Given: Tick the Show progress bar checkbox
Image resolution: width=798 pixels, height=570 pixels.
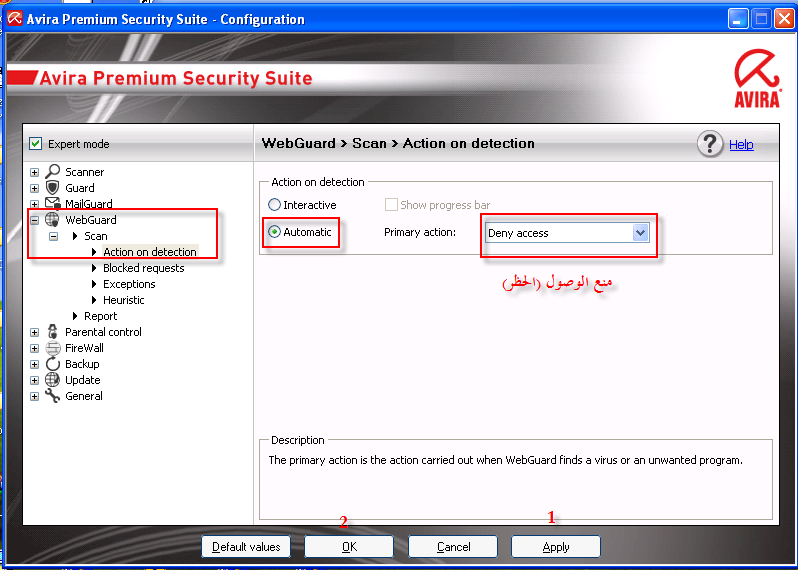Looking at the screenshot, I should coord(391,205).
